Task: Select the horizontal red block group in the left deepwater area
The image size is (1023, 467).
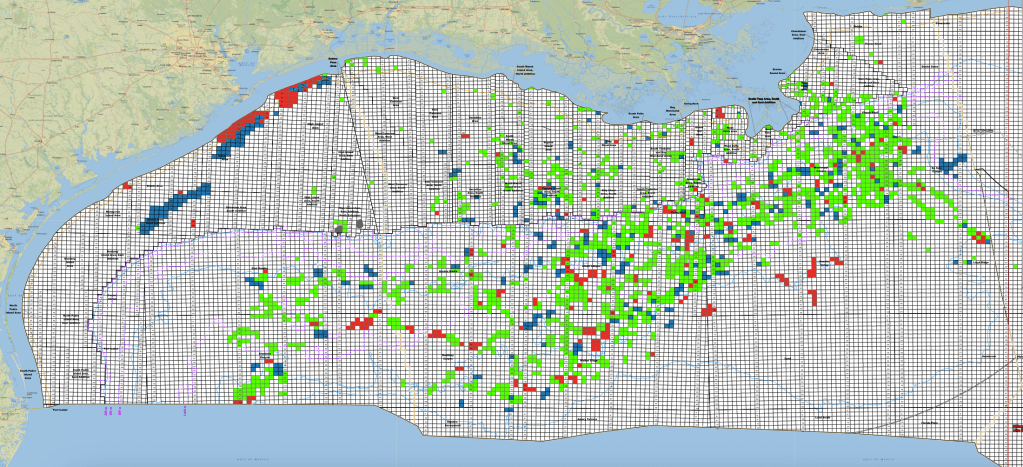Action: coord(366,321)
